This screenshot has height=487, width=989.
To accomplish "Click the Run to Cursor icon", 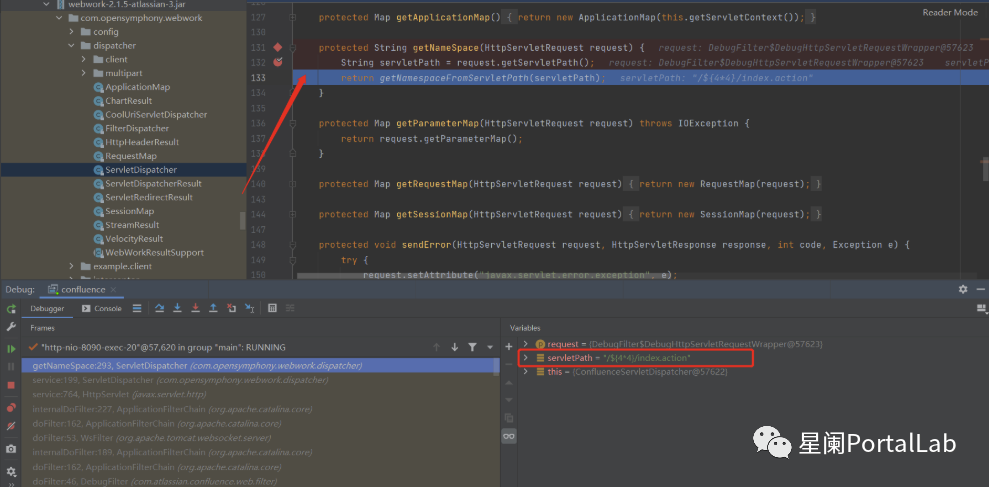I will (x=250, y=308).
